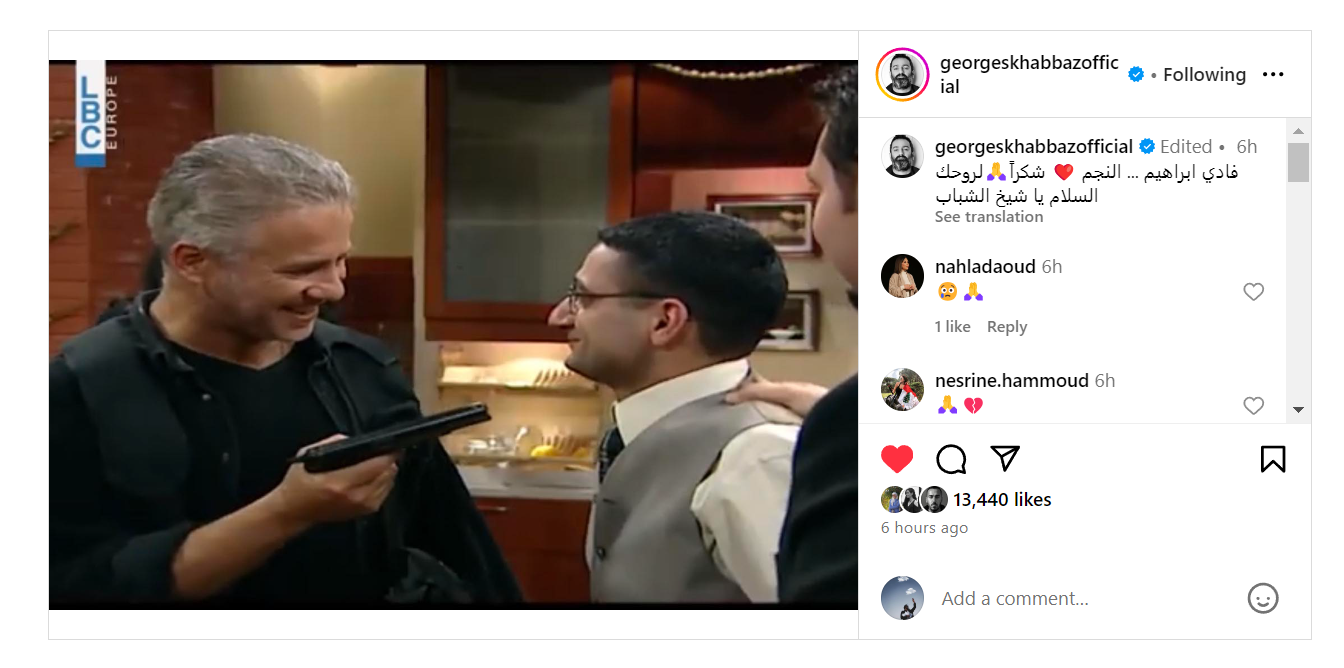Open nesrine.hammoud's profile avatar
Image resolution: width=1344 pixels, height=668 pixels.
coord(902,390)
